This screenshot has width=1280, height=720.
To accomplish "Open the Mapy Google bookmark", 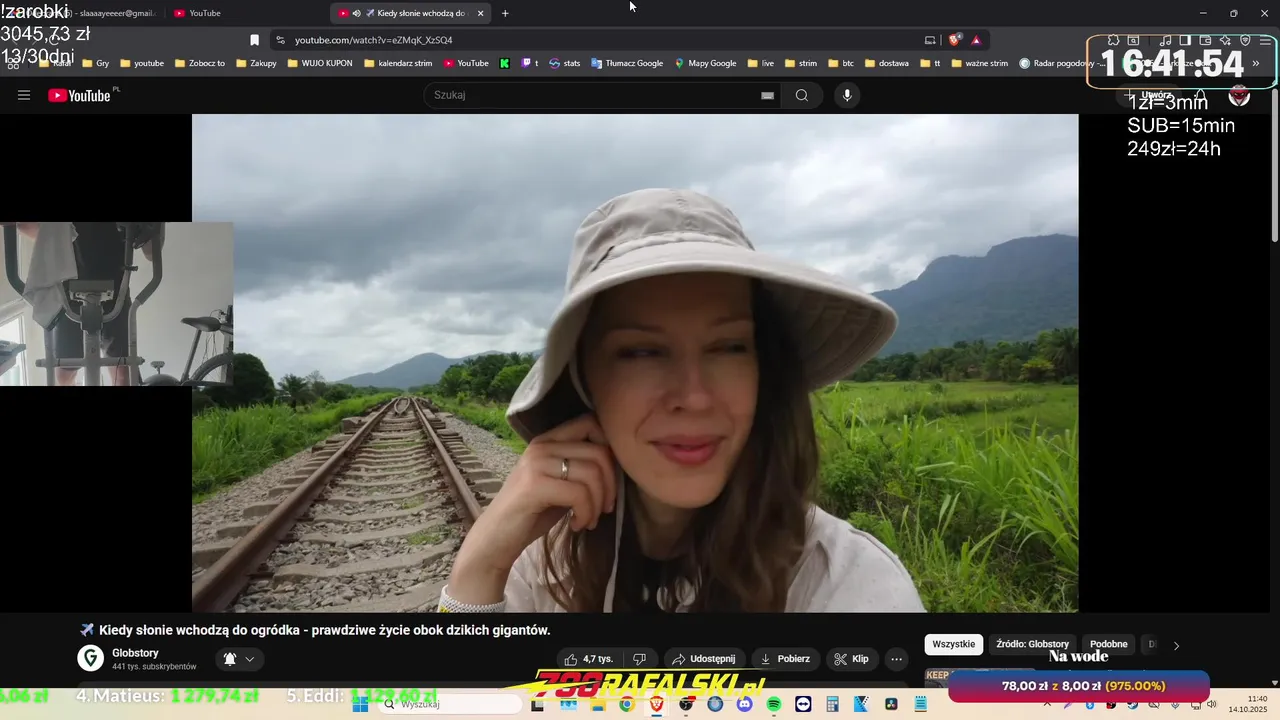I will tap(705, 63).
